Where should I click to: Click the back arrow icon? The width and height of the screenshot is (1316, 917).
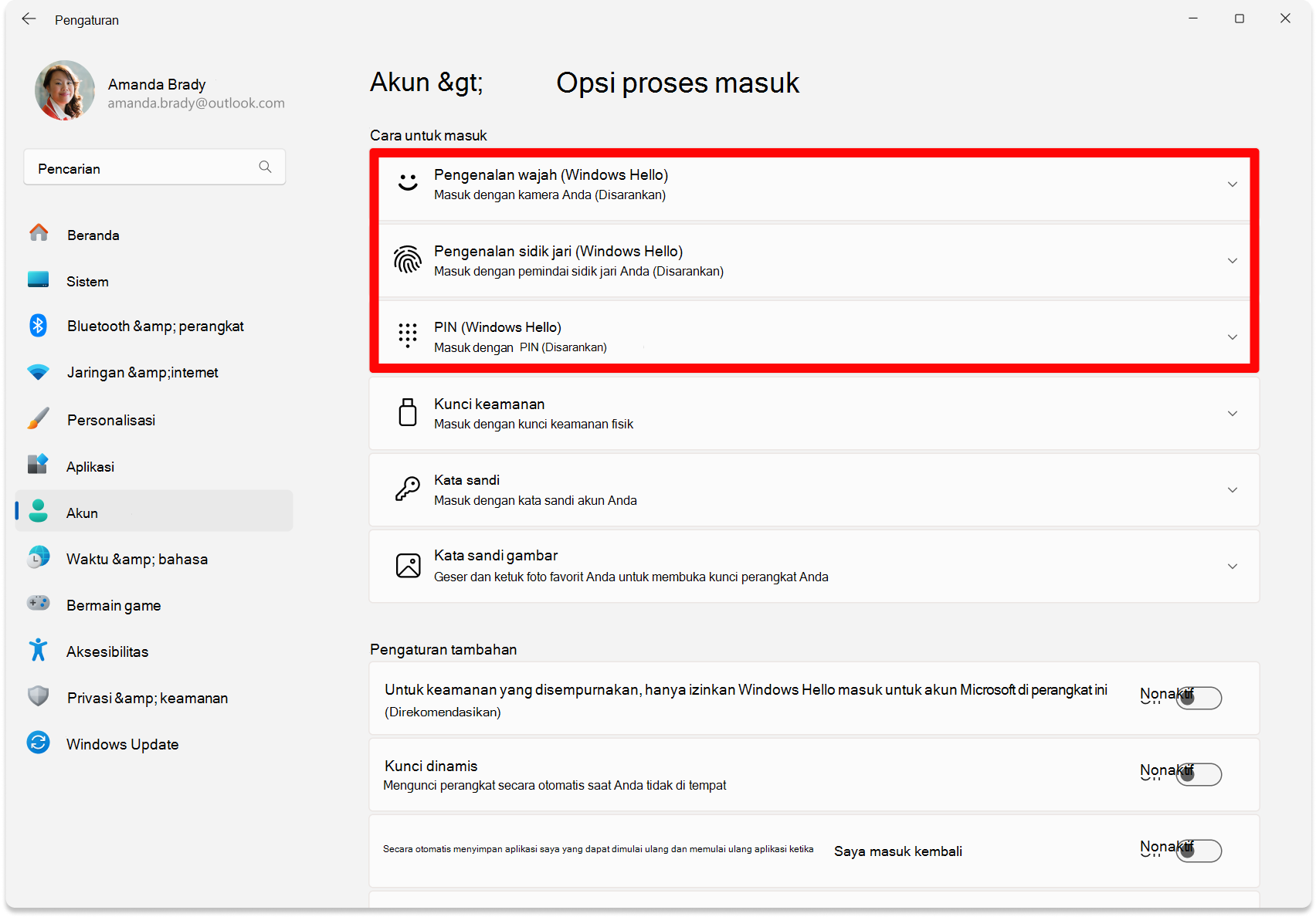point(29,19)
